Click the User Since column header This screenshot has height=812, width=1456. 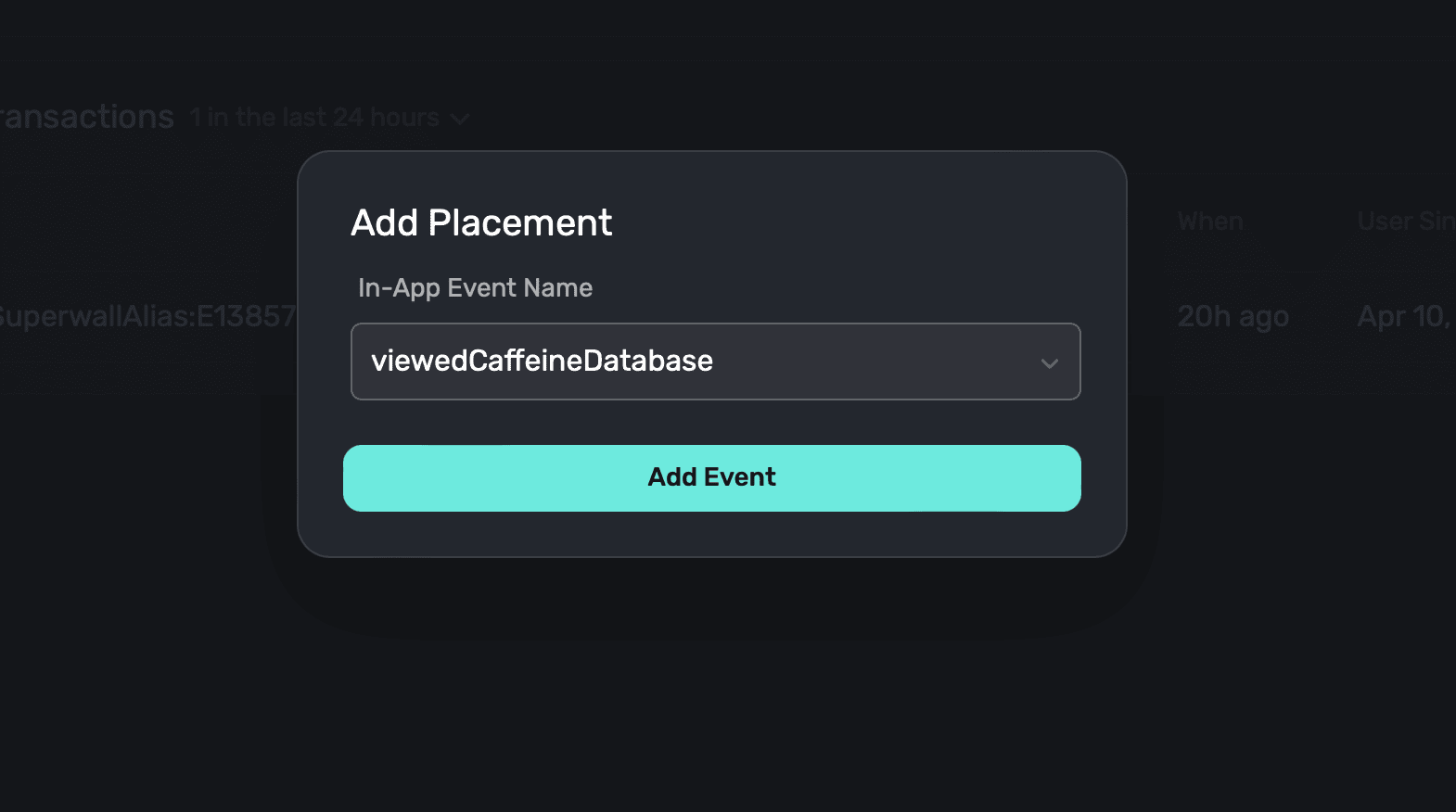pyautogui.click(x=1405, y=222)
